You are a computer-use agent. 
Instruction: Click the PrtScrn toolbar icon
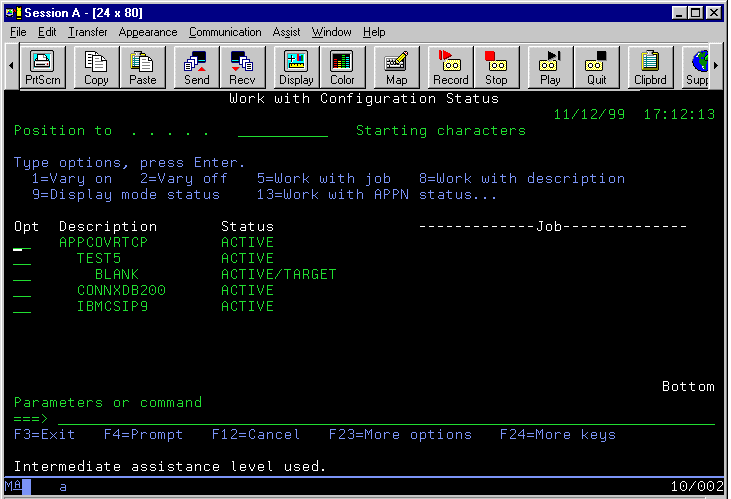(x=43, y=68)
